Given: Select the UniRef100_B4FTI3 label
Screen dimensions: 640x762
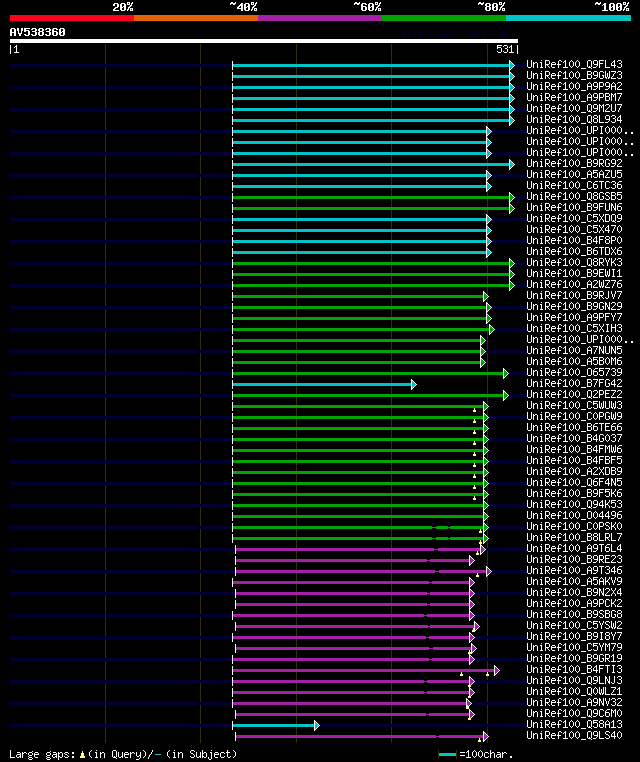Looking at the screenshot, I should coord(574,669).
